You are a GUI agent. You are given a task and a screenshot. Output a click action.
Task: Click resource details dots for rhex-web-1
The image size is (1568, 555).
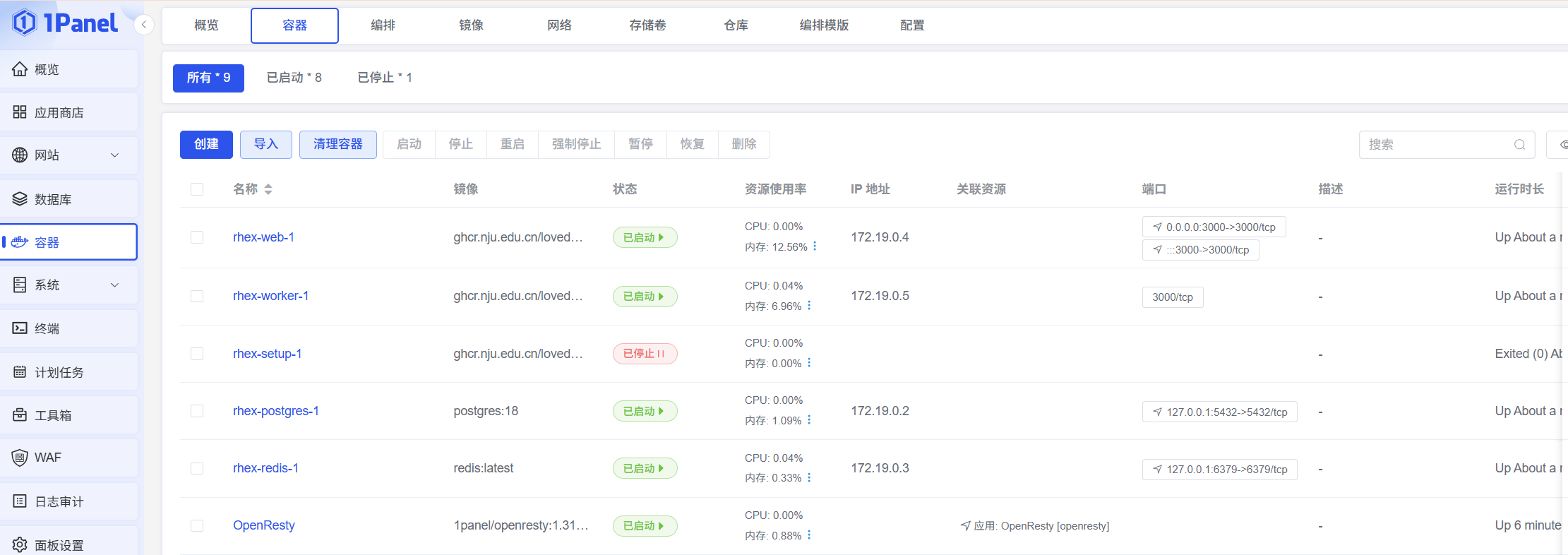(x=815, y=246)
